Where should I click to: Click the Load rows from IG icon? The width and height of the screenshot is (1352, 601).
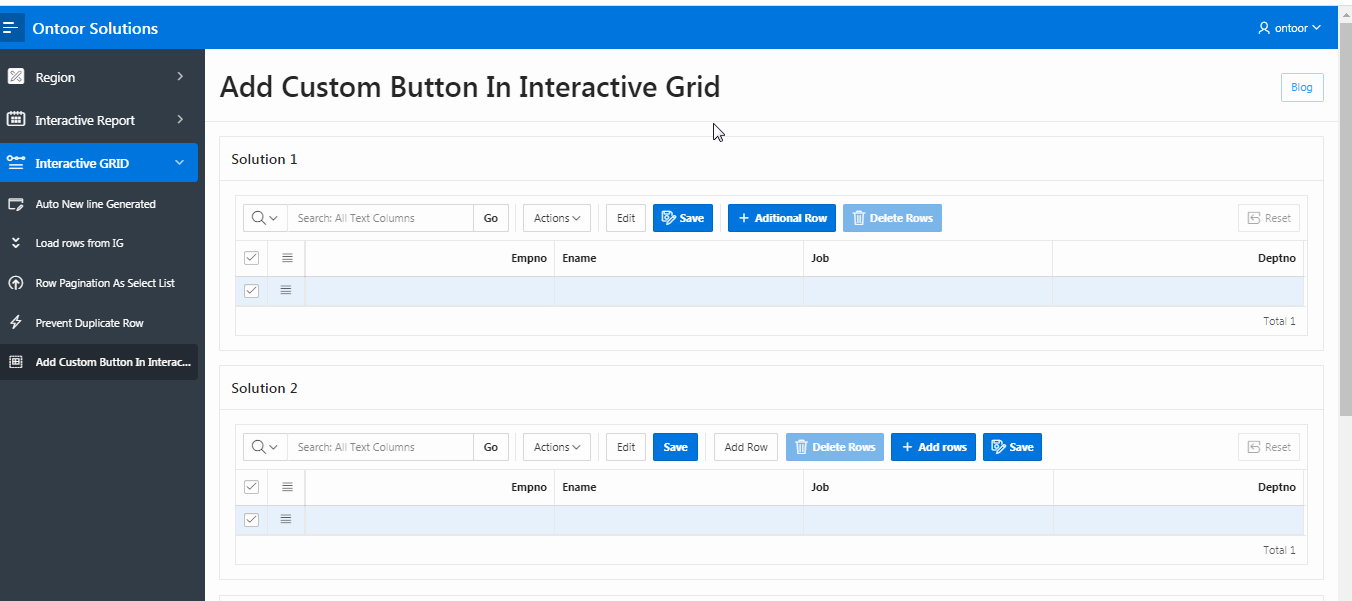tap(17, 243)
